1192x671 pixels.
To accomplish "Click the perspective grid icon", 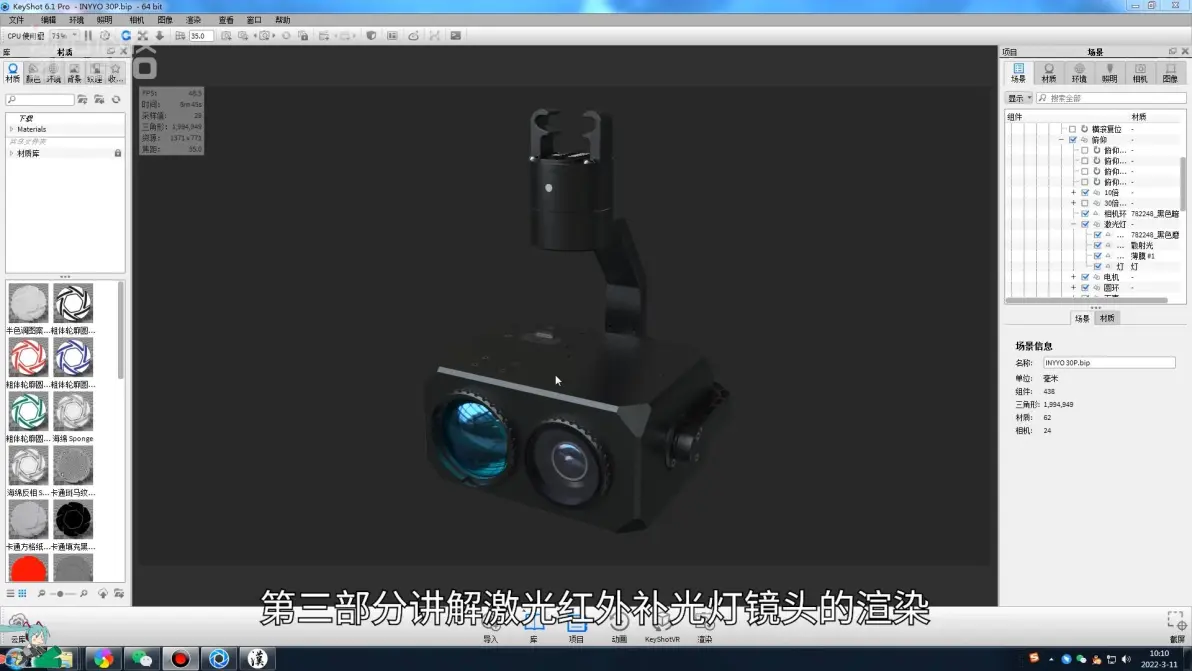I will pyautogui.click(x=180, y=36).
